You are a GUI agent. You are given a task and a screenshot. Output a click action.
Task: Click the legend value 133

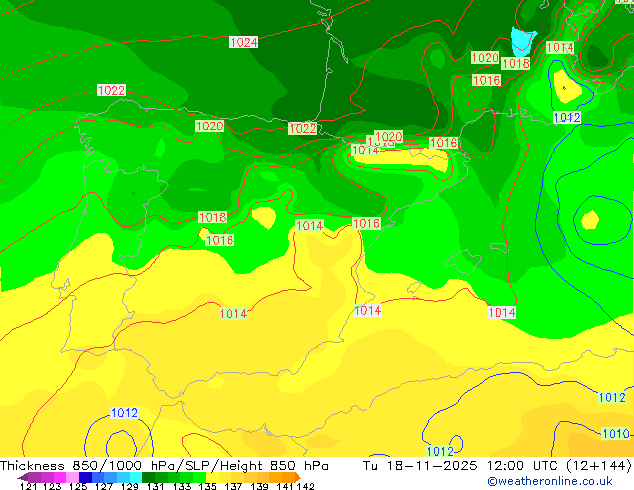coord(182,486)
